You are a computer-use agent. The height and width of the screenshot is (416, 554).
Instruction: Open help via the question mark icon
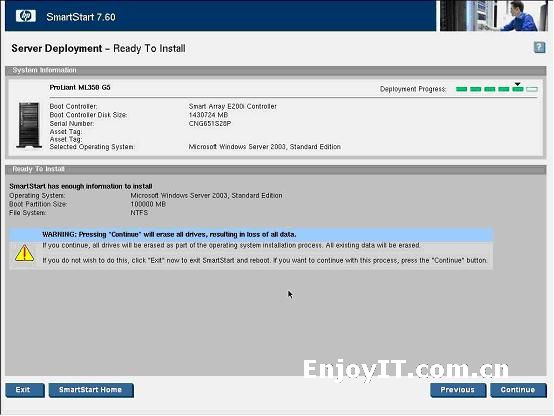[x=539, y=47]
